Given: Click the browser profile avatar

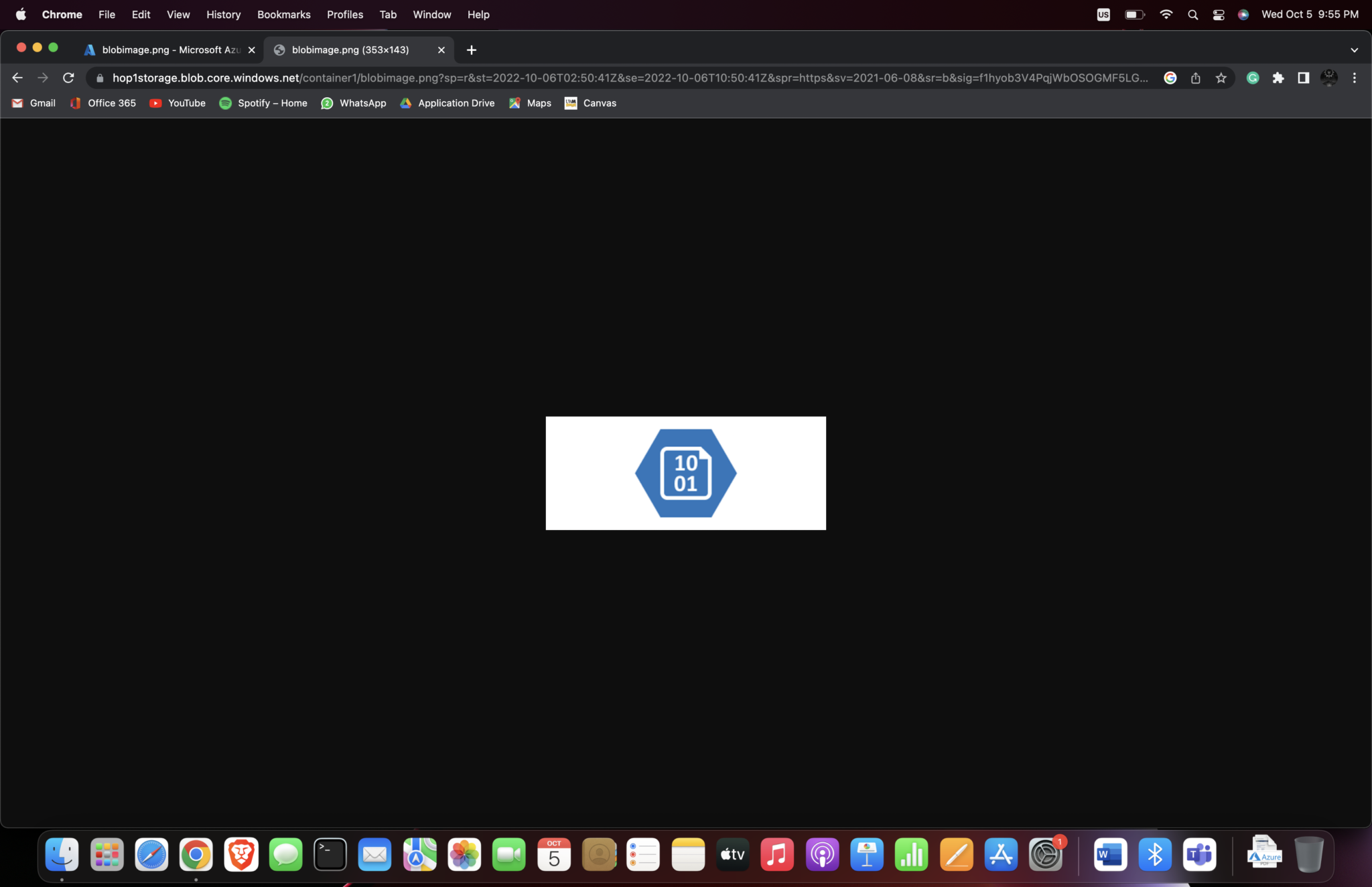Looking at the screenshot, I should [x=1329, y=78].
